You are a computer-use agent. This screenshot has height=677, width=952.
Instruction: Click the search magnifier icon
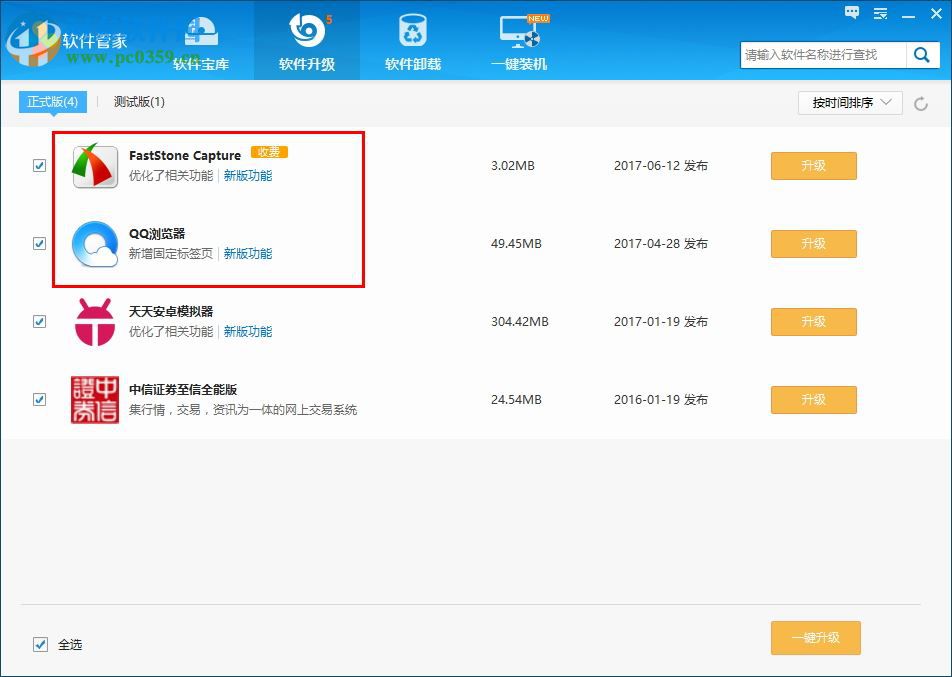[x=922, y=55]
